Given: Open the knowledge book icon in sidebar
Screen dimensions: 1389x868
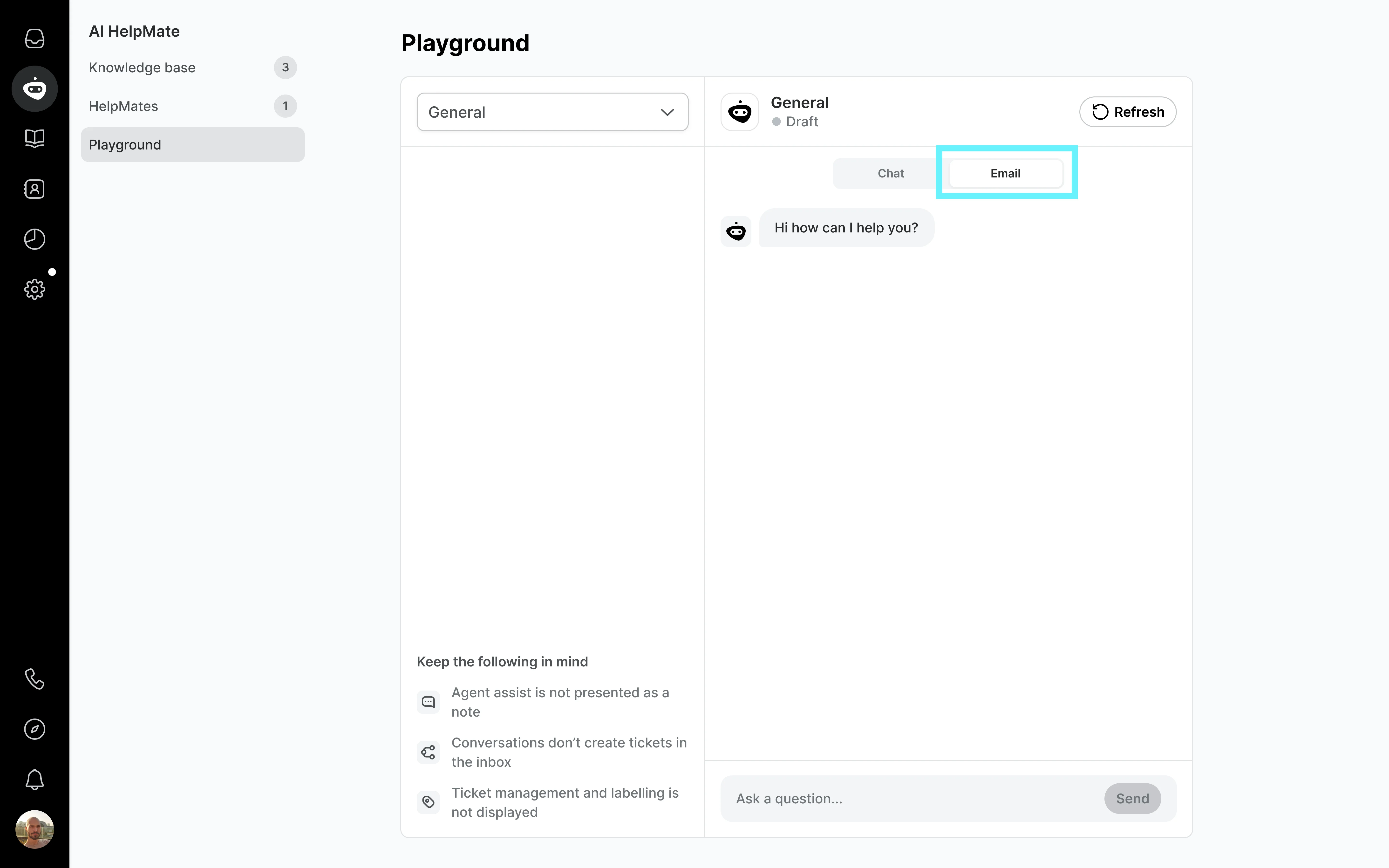Looking at the screenshot, I should pyautogui.click(x=34, y=138).
